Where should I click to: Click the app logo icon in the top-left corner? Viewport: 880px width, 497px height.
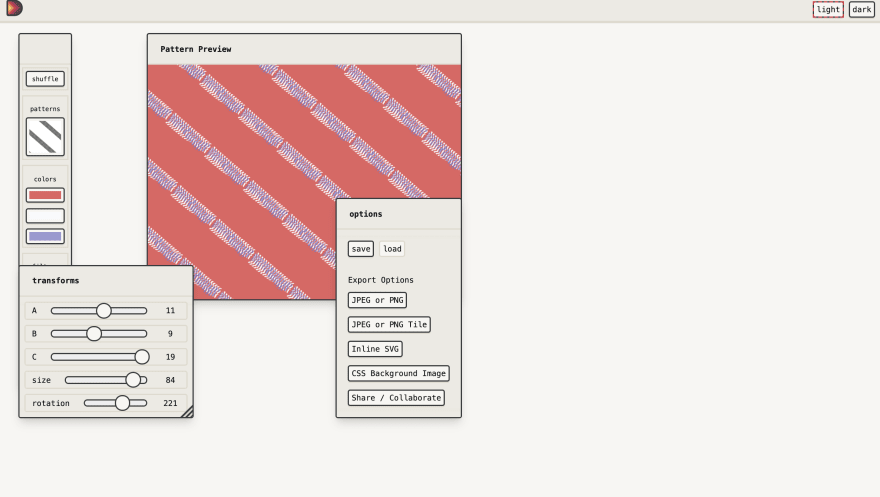(x=14, y=8)
